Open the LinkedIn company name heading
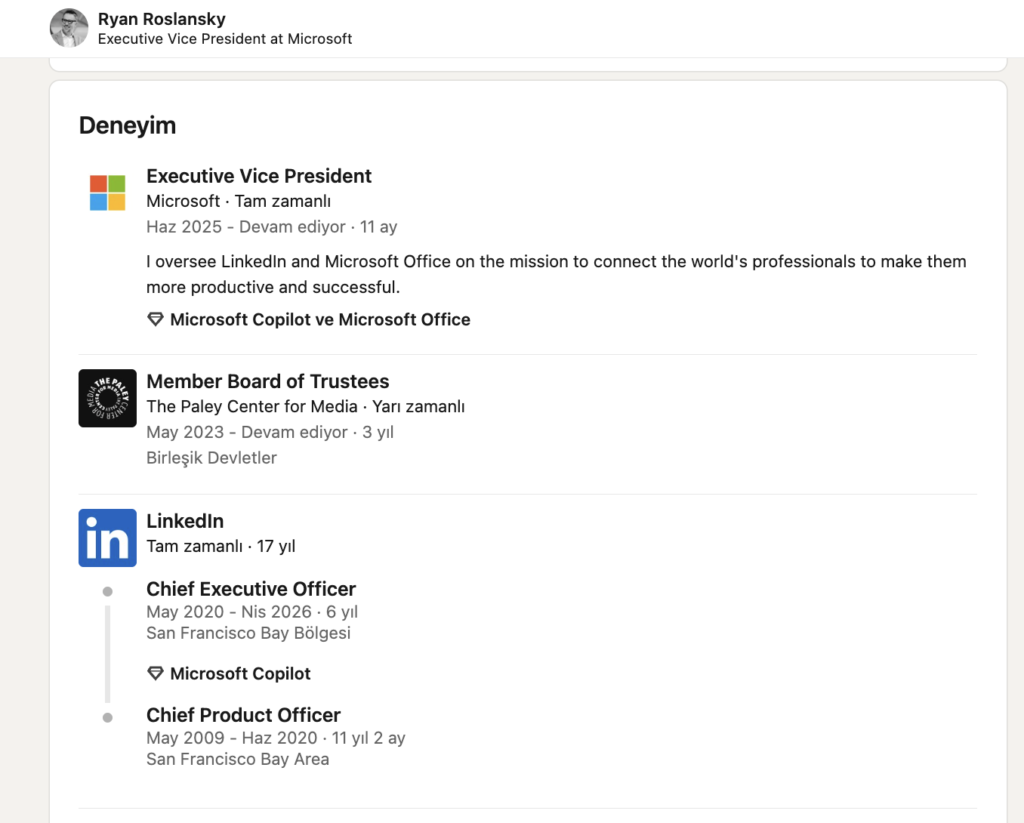 [185, 521]
